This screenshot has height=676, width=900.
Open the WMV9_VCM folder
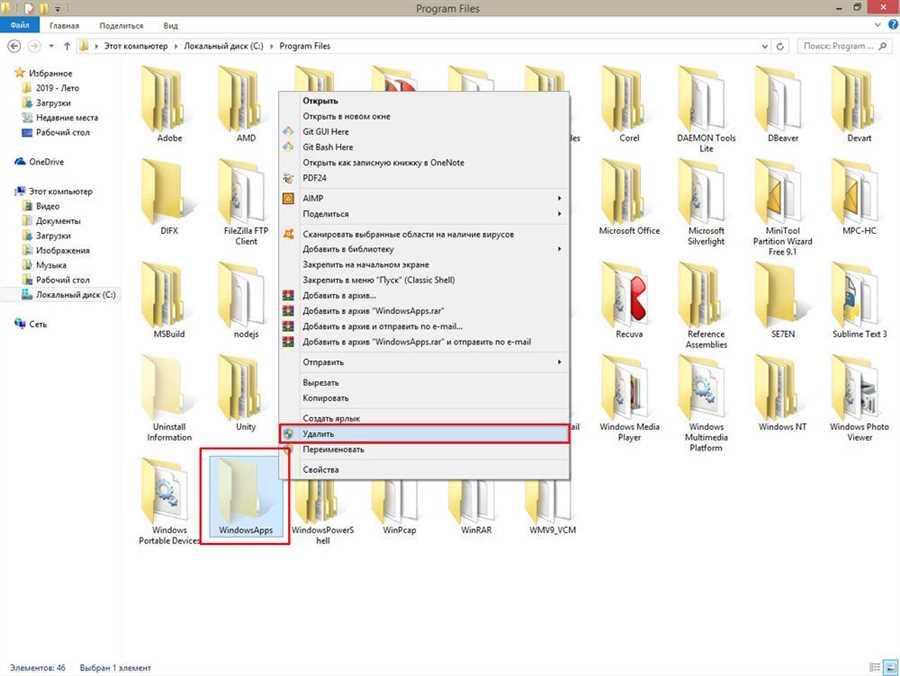click(x=552, y=508)
